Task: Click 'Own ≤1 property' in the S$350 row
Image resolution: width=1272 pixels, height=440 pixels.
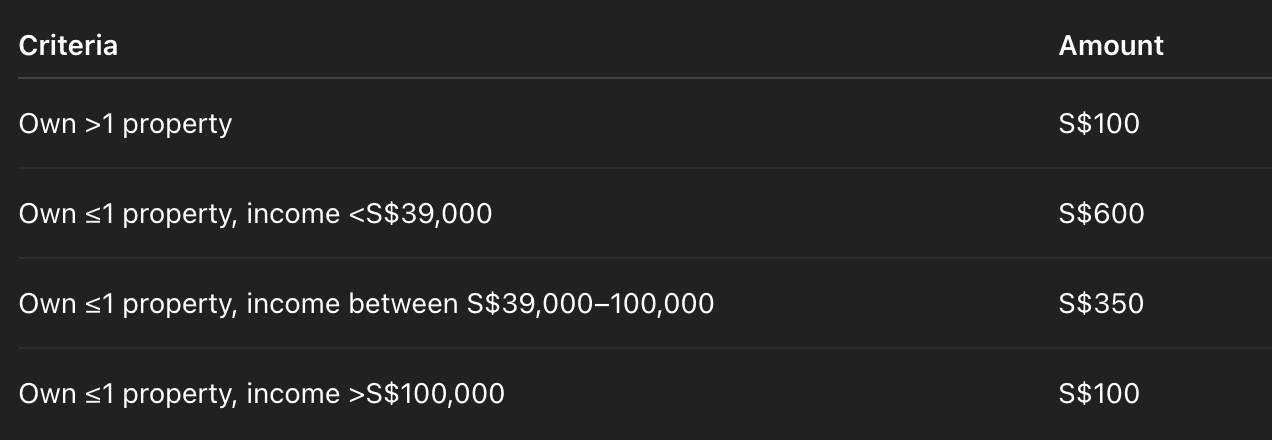Action: tap(125, 304)
